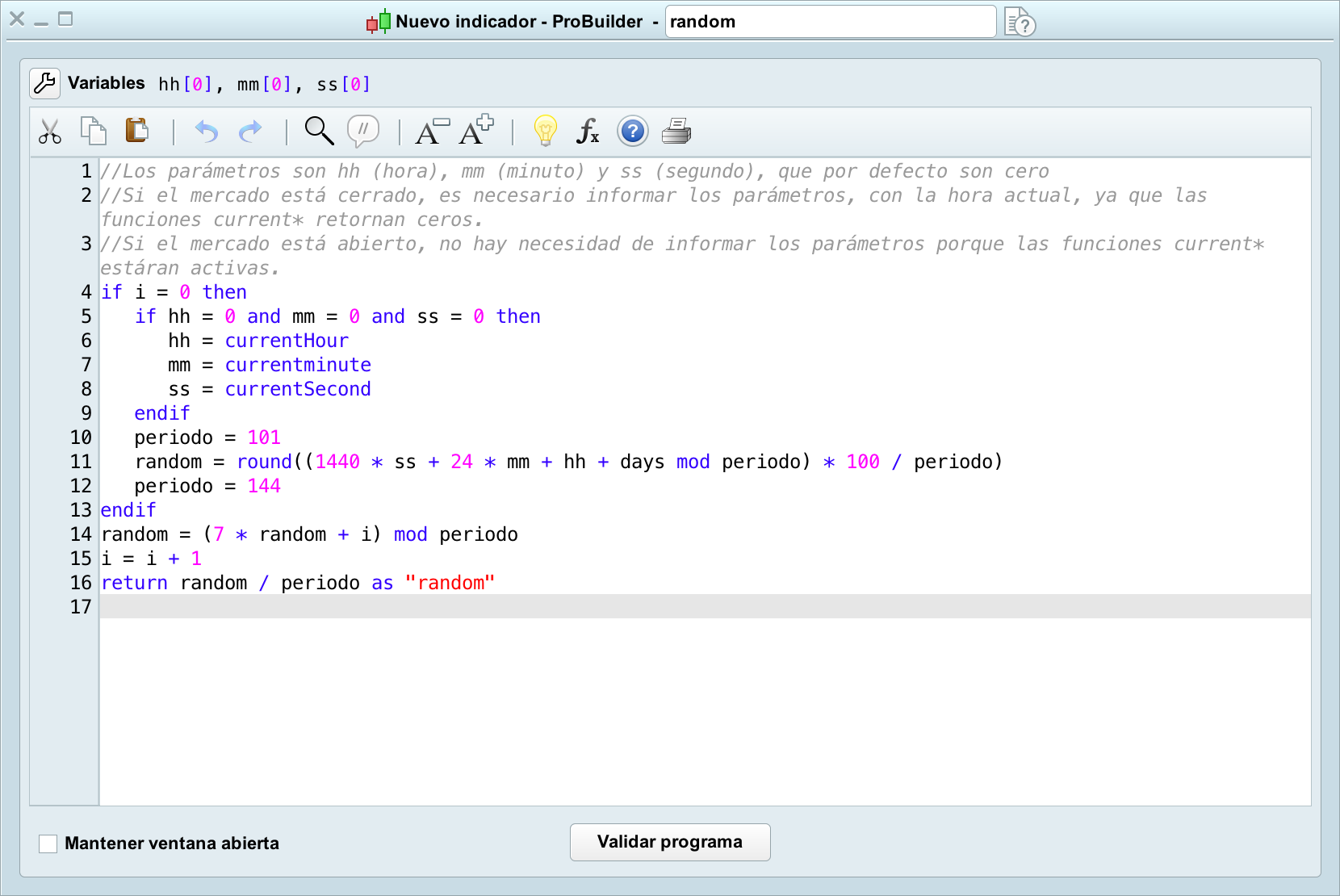Place cursor on empty line 17

pos(702,607)
